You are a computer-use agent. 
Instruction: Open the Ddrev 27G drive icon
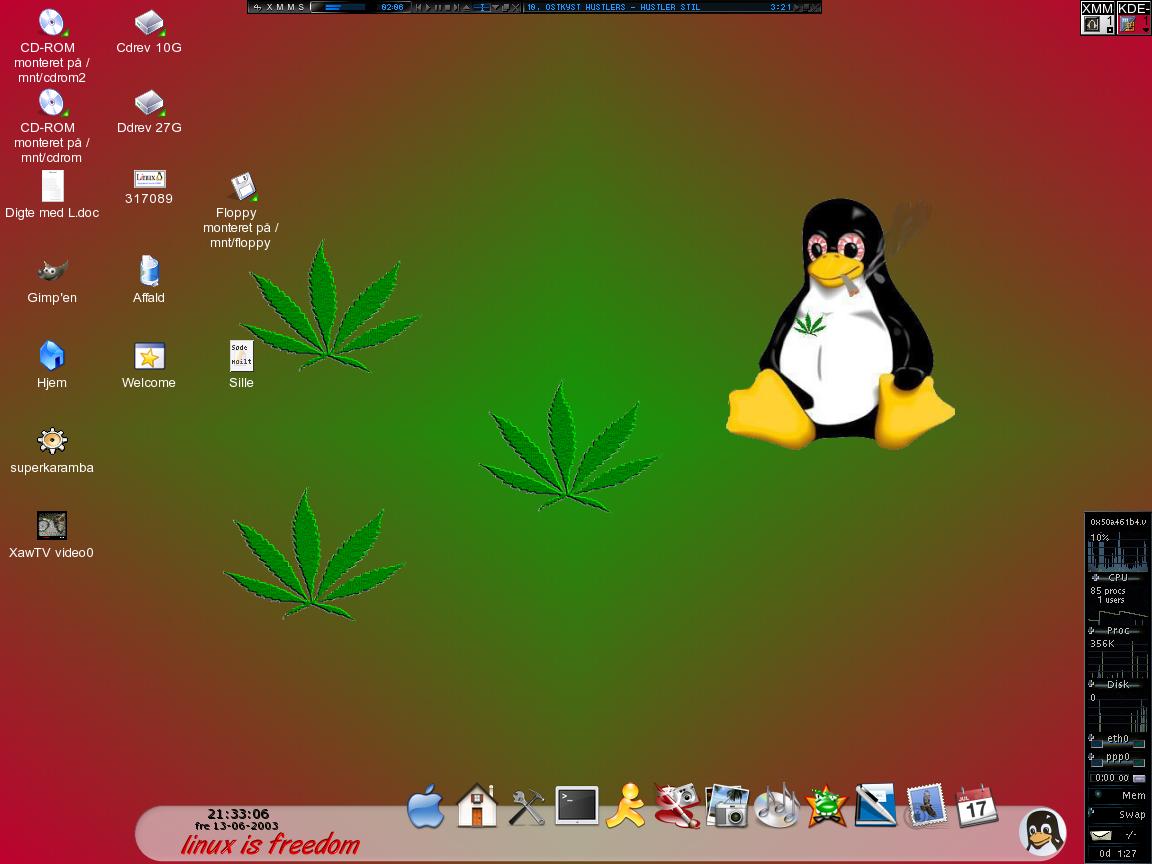pyautogui.click(x=149, y=103)
